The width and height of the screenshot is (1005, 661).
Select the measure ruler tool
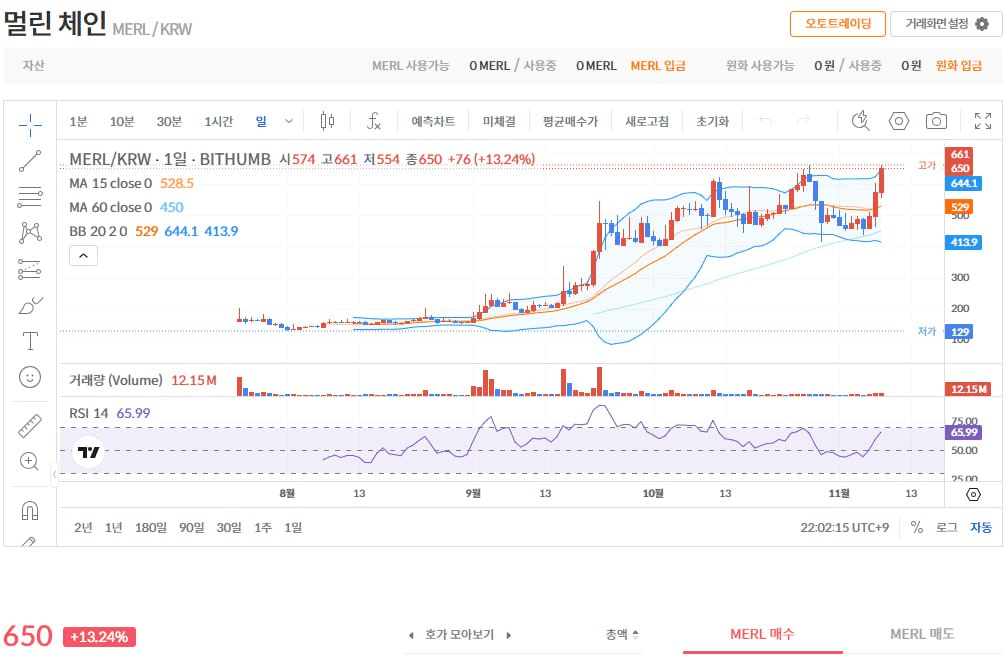tap(30, 425)
